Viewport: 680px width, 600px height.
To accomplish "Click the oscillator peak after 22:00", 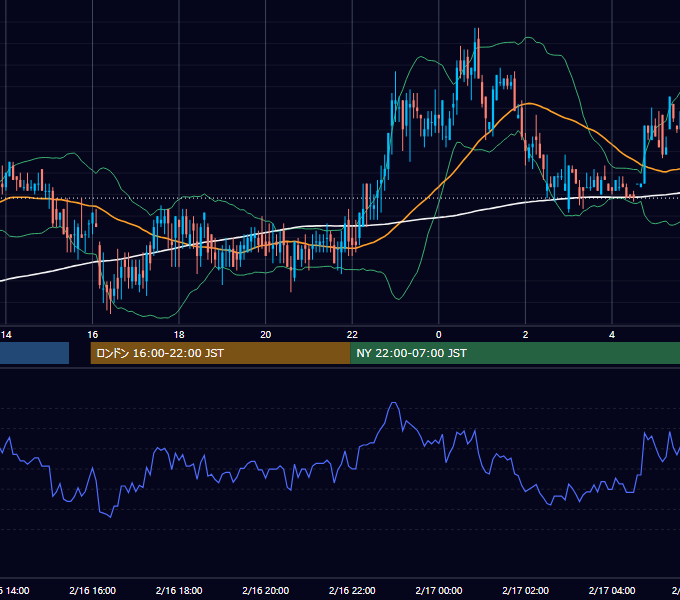I will [x=394, y=404].
